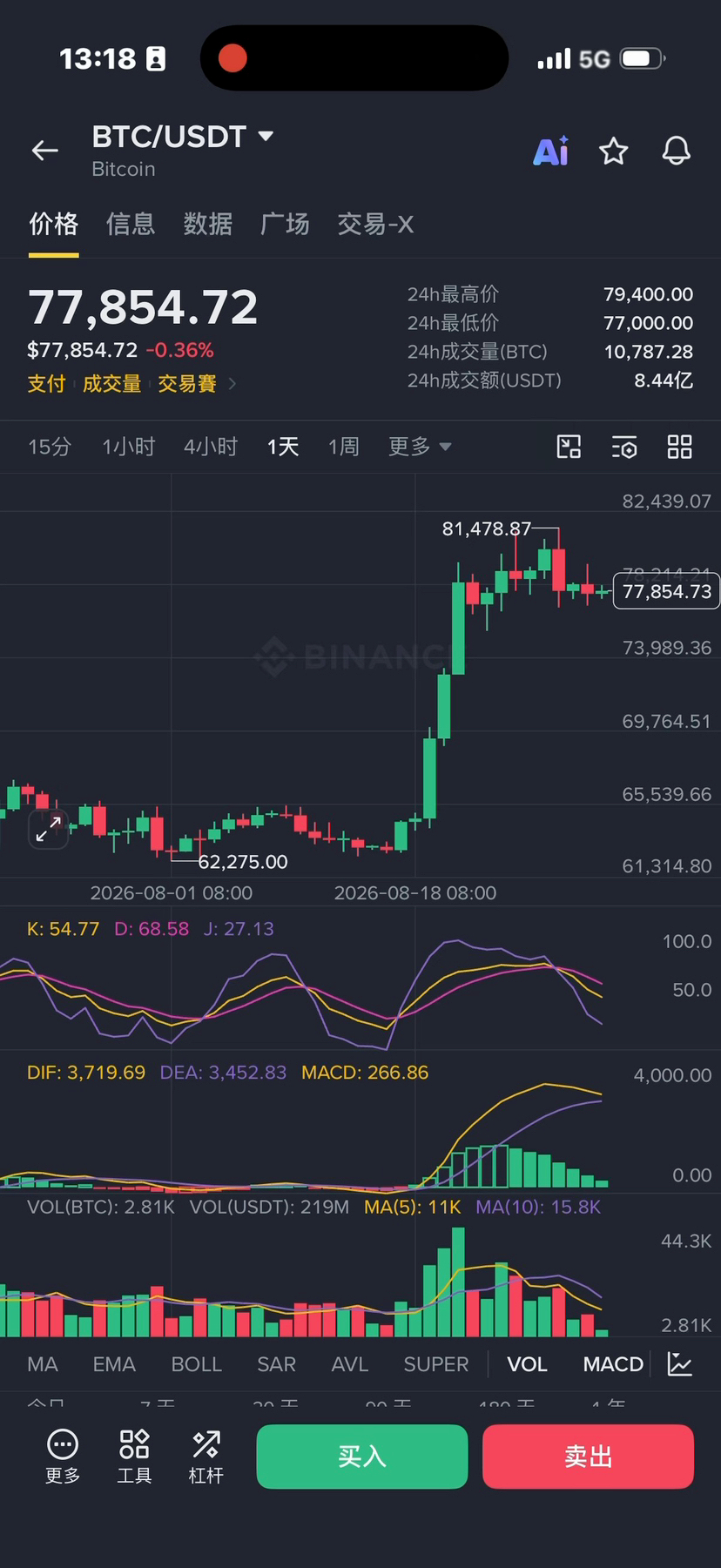Screen dimensions: 721x1568
Task: Tap the battery status icon
Action: [642, 58]
